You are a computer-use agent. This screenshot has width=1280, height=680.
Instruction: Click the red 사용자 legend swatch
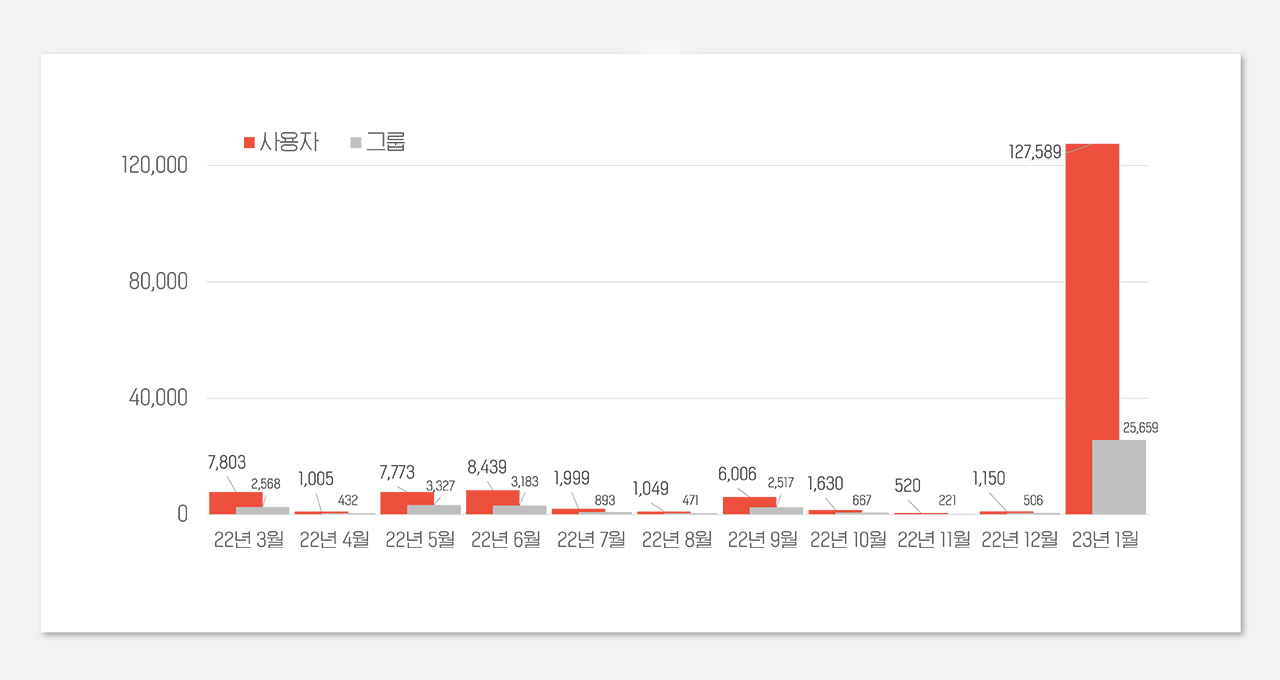[x=250, y=143]
